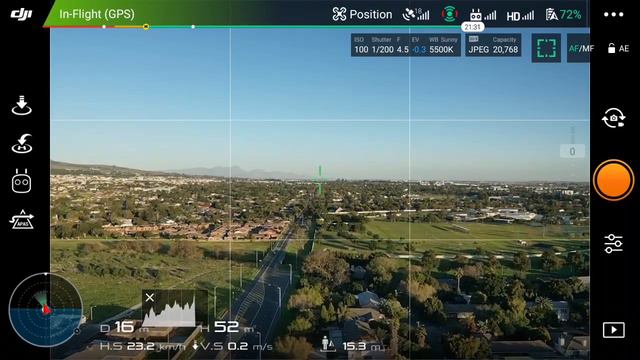Screen dimensions: 640x360
Task: Tap the orange shutter record button
Action: point(613,180)
